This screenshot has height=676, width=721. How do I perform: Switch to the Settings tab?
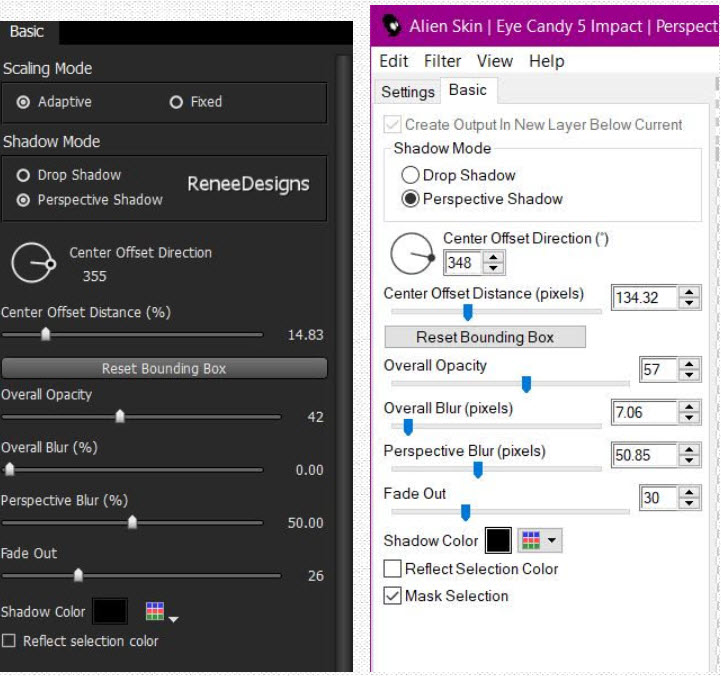[x=408, y=92]
